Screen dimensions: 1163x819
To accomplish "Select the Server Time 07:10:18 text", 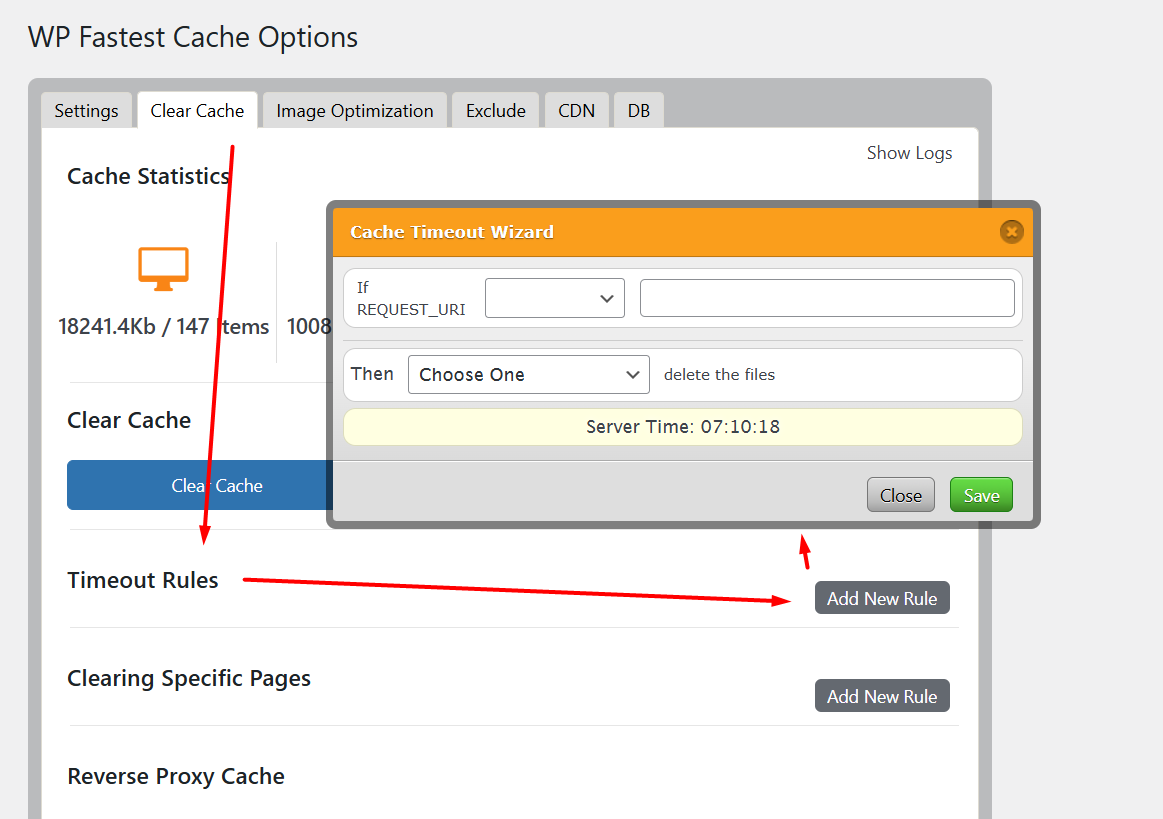I will (682, 427).
